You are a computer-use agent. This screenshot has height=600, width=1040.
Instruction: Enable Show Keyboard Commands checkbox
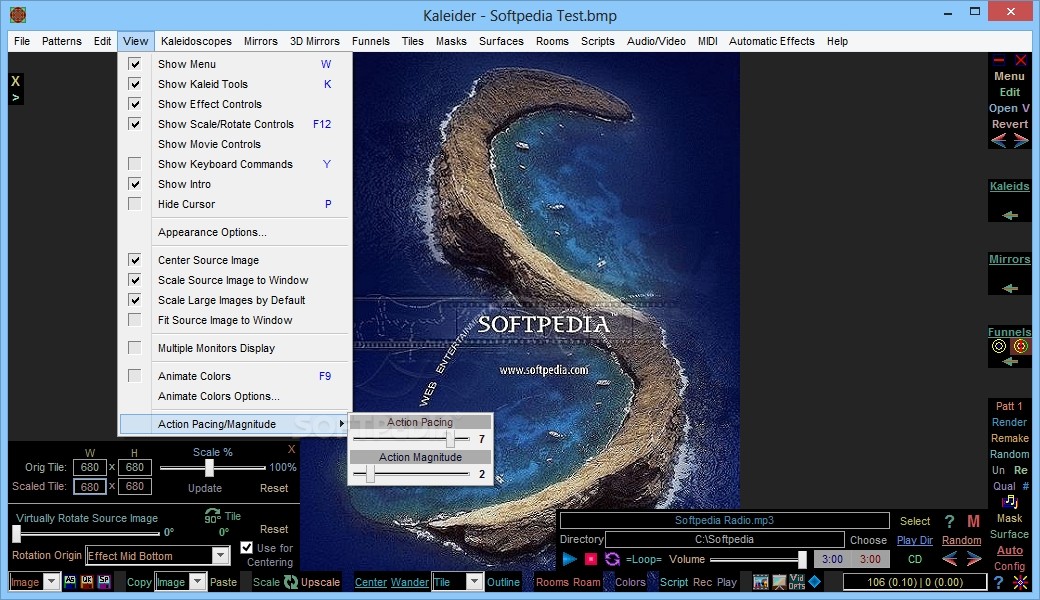point(135,164)
